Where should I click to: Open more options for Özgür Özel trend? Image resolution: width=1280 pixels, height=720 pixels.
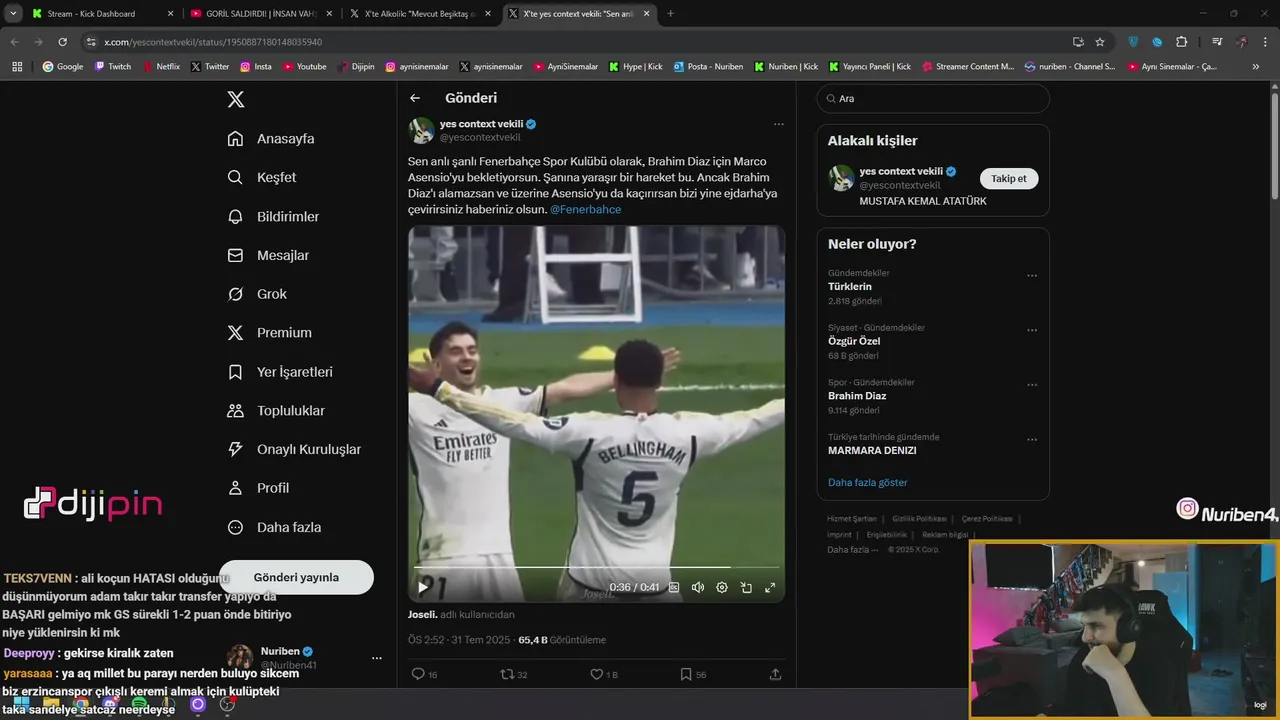(x=1032, y=330)
